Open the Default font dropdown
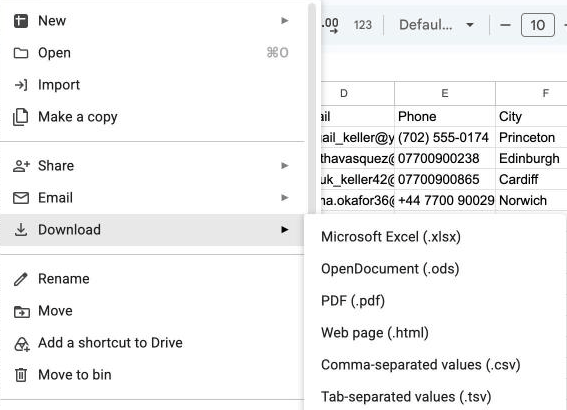The width and height of the screenshot is (567, 410). (436, 25)
